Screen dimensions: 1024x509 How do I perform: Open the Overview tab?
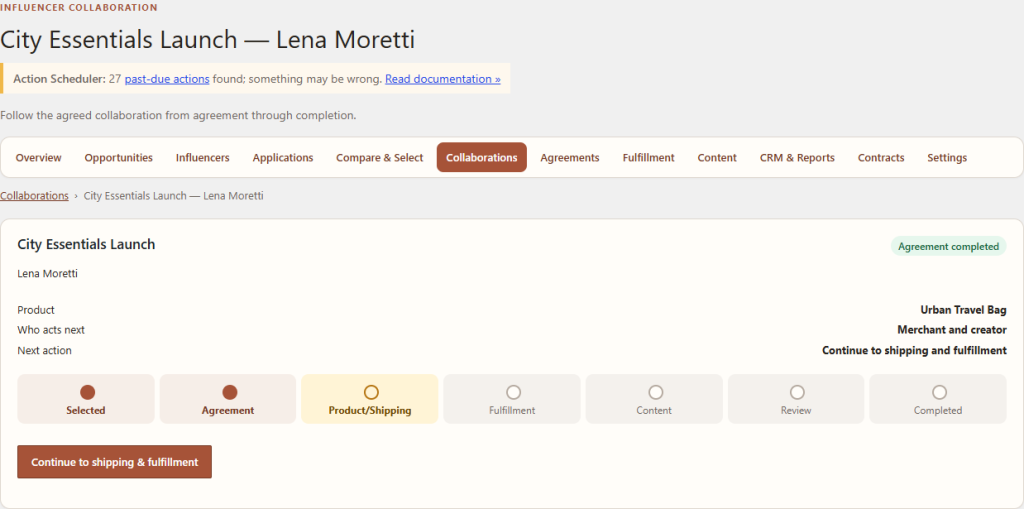point(39,157)
